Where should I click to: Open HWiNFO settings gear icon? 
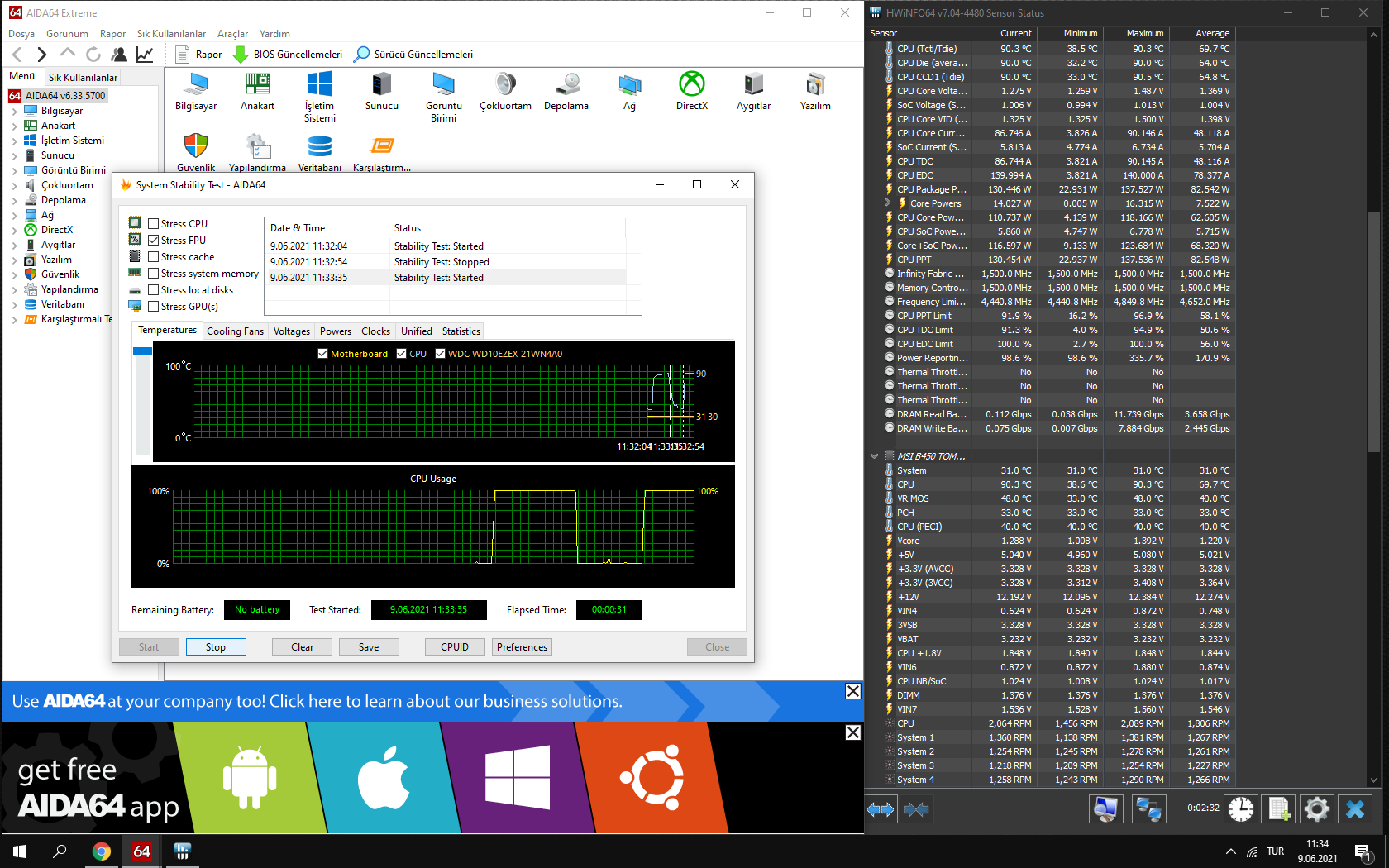1316,808
